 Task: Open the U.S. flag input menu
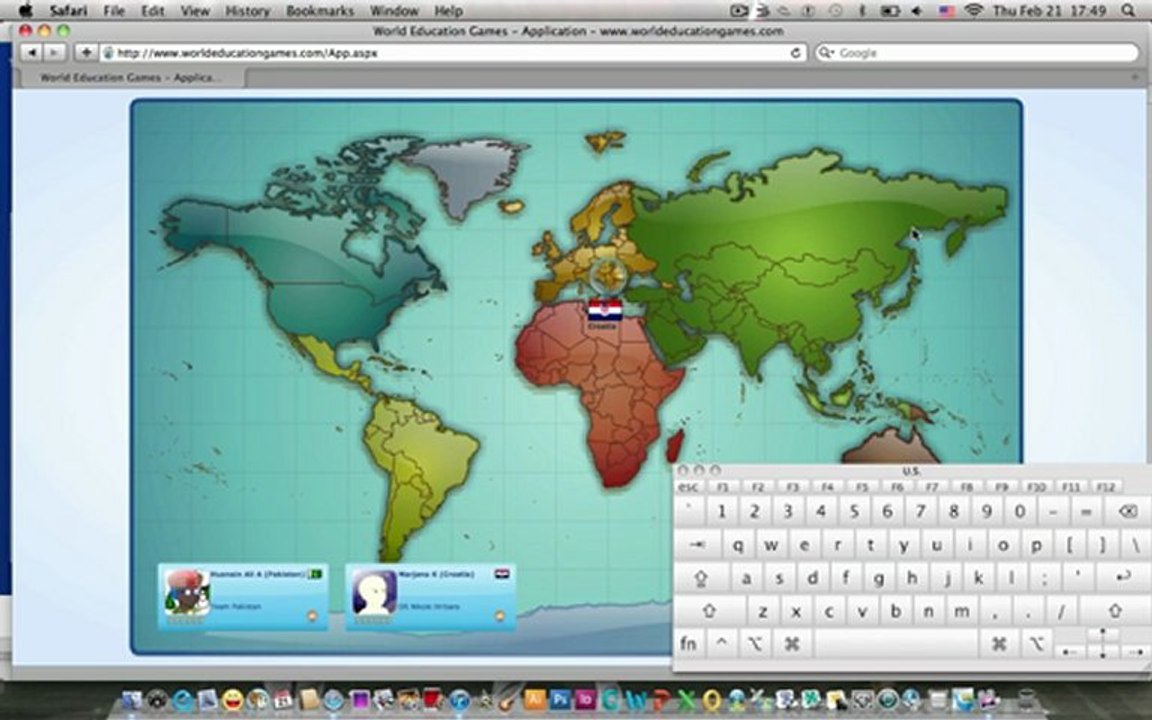[947, 11]
